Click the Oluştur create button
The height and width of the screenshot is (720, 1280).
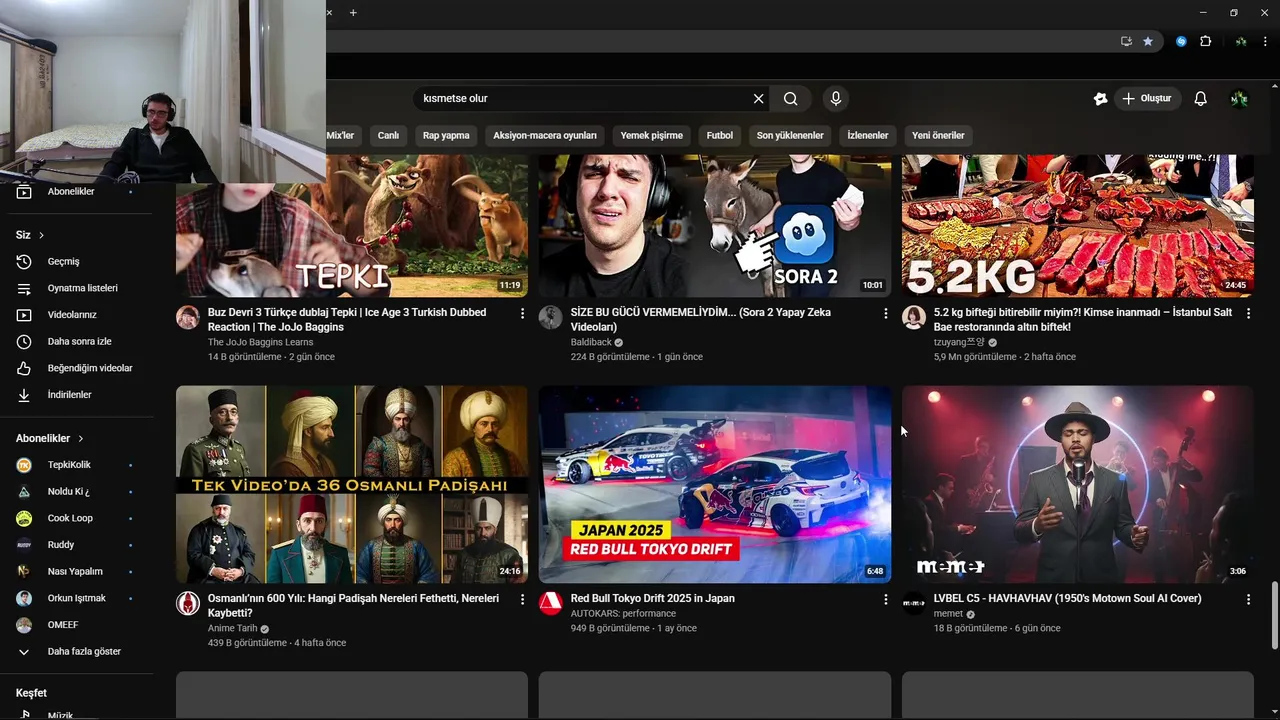click(x=1147, y=98)
